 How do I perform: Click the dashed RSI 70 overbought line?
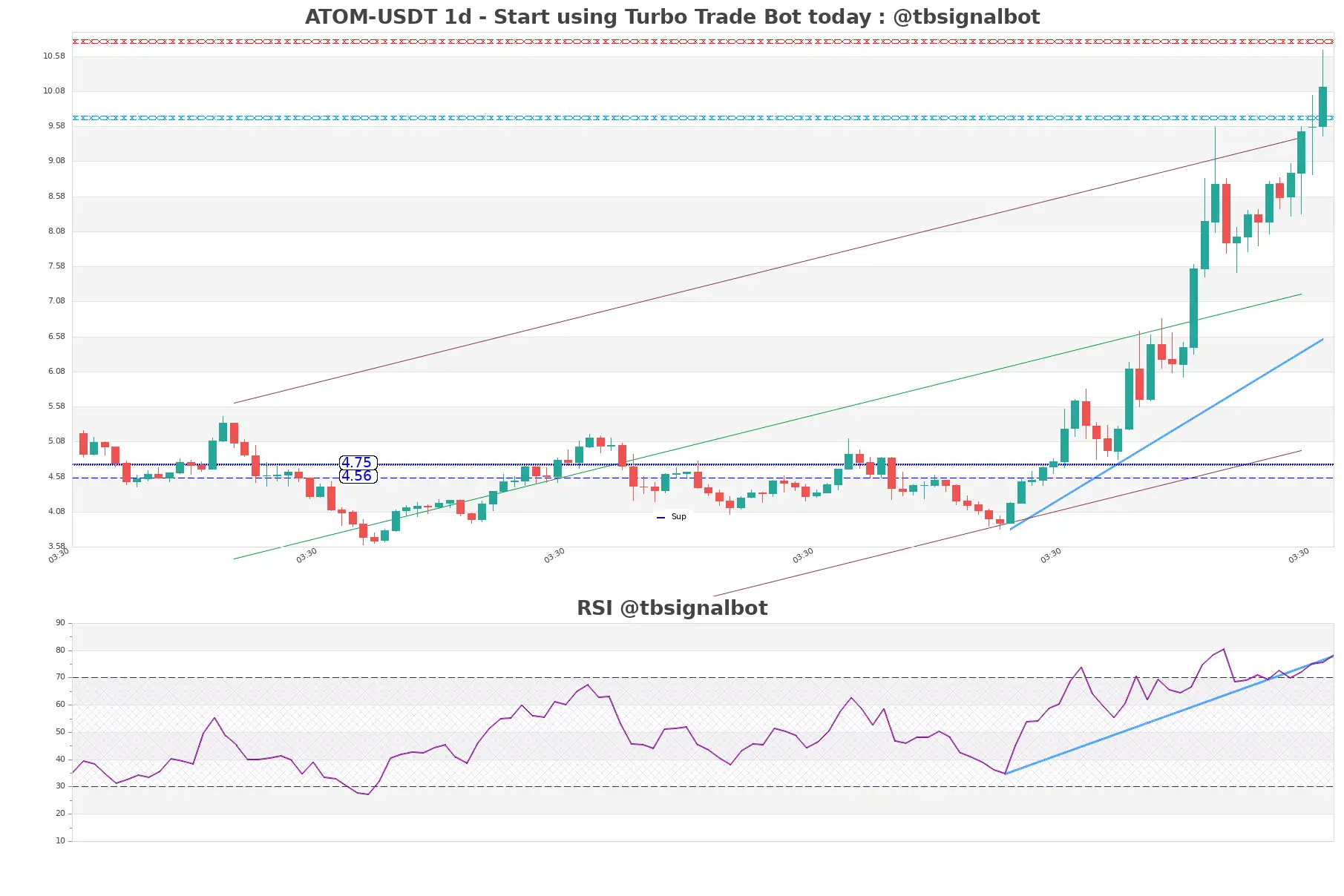click(703, 677)
